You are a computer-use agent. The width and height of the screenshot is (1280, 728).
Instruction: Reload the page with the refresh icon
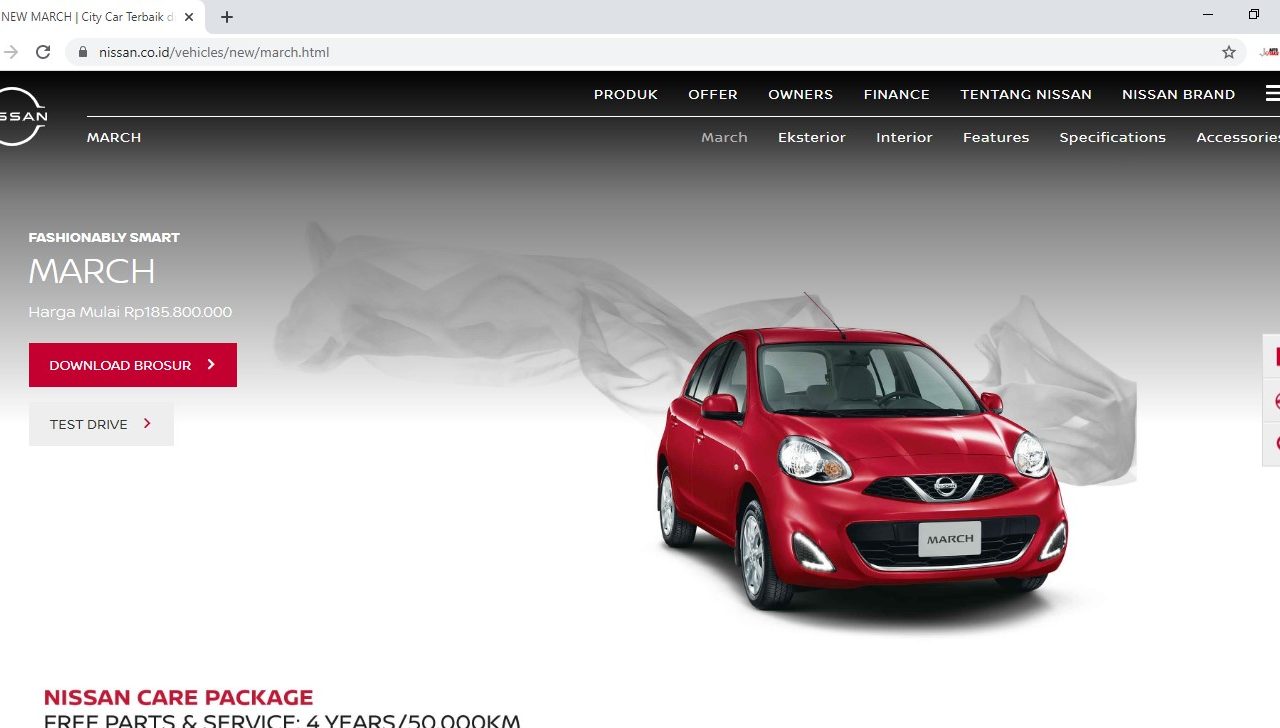point(43,52)
